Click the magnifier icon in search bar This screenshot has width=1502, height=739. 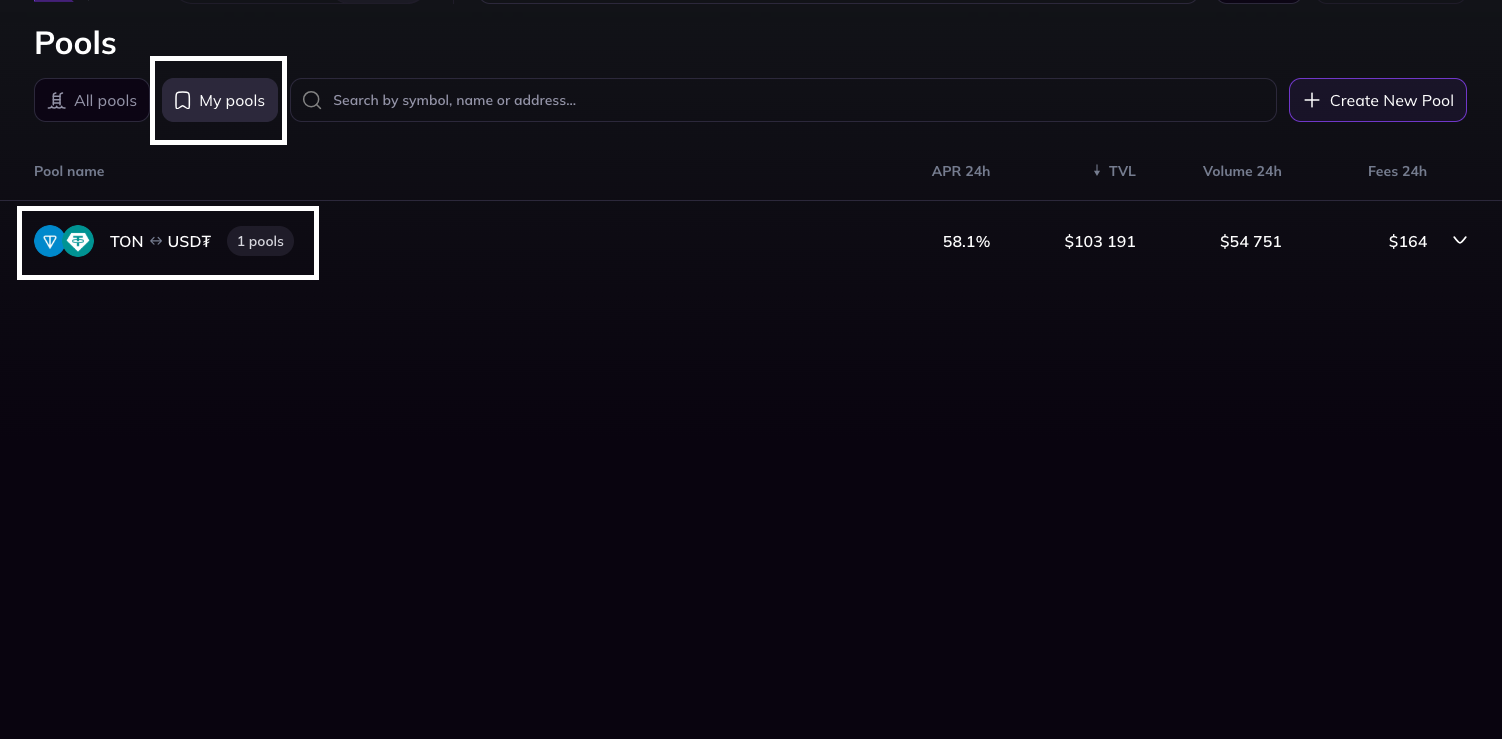[x=312, y=100]
